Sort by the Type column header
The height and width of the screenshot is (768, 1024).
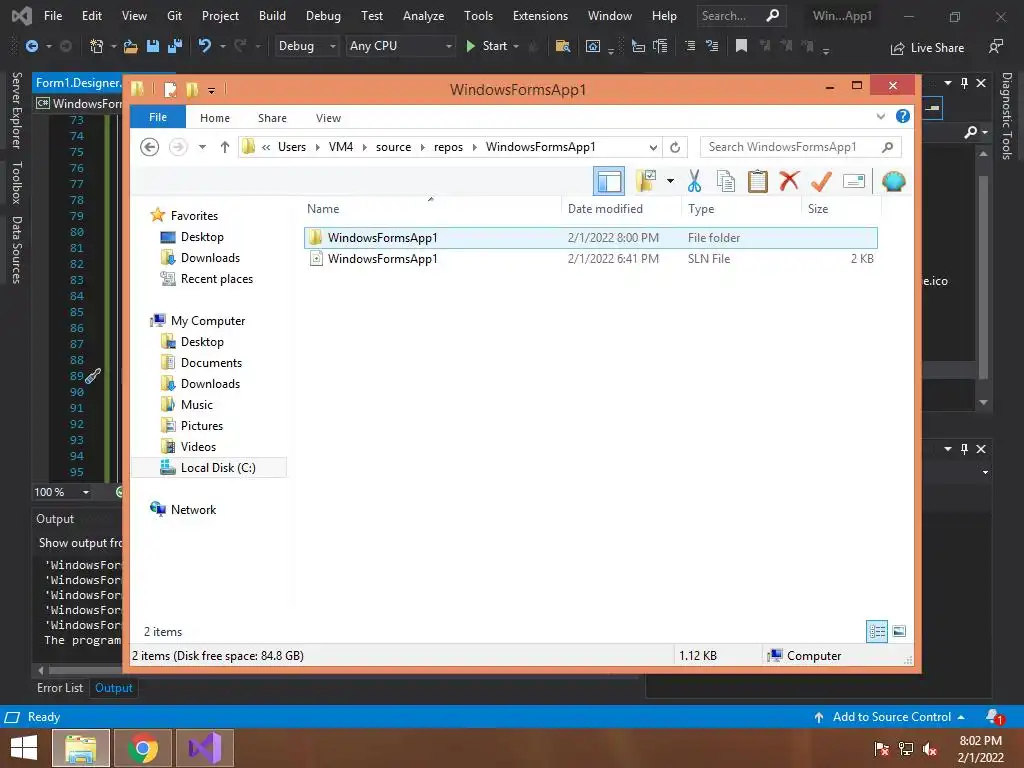(701, 209)
